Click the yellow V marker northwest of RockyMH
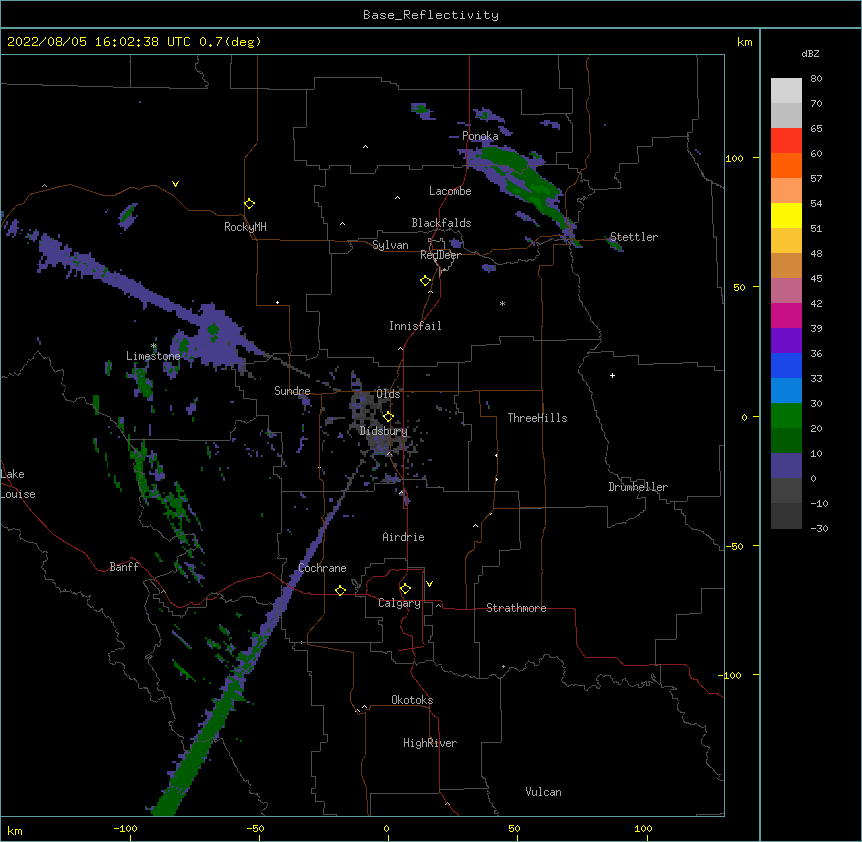The width and height of the screenshot is (862, 842). pyautogui.click(x=175, y=184)
